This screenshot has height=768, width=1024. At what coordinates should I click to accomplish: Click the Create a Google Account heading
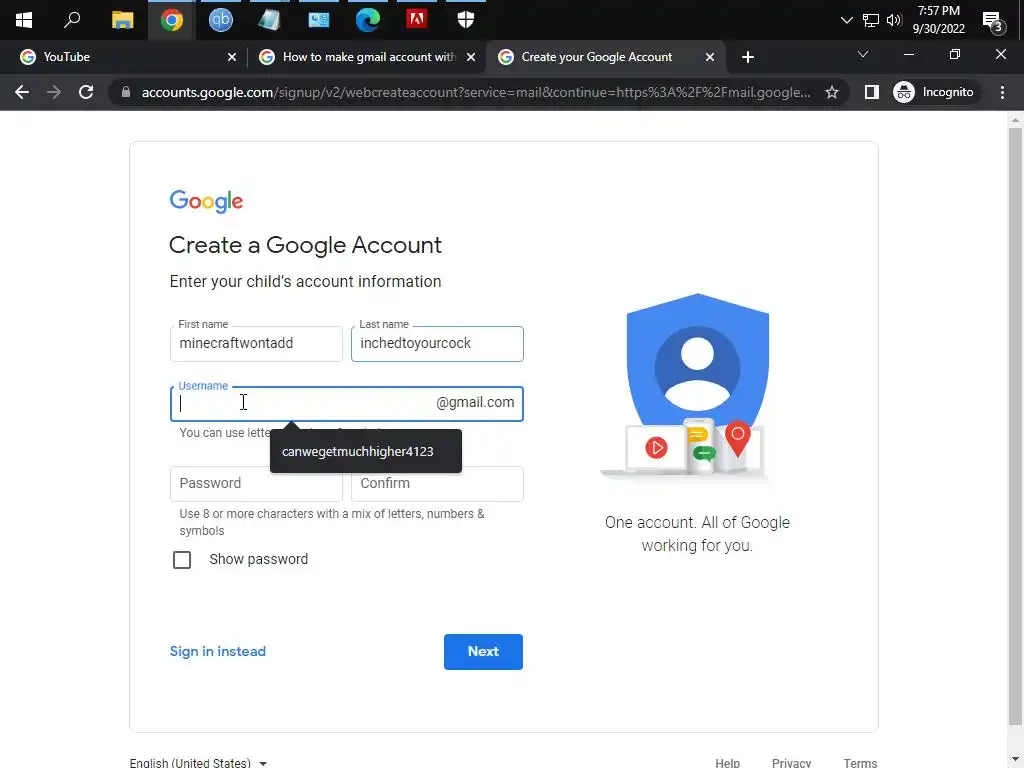click(x=305, y=245)
